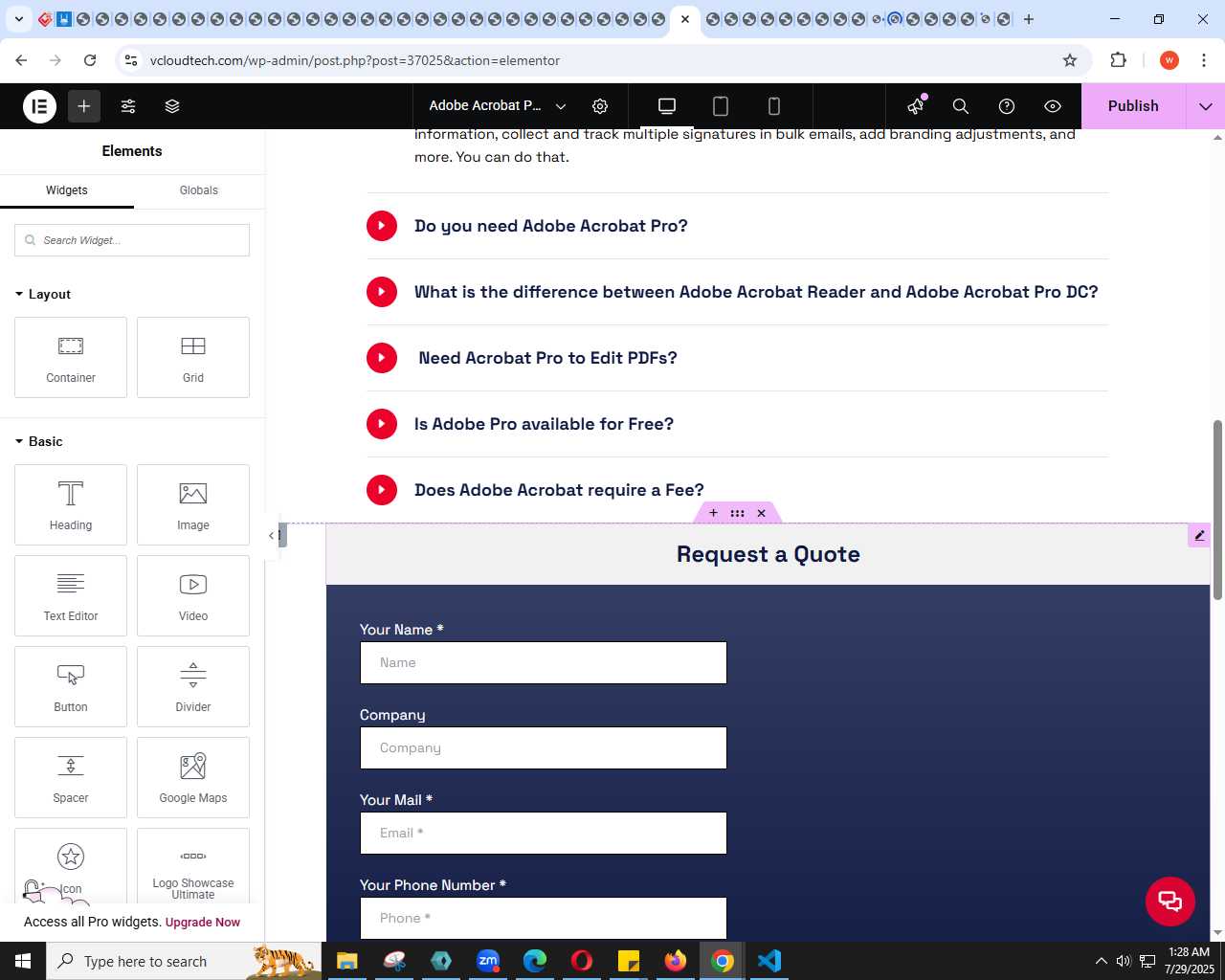
Task: Collapse the Elements panel with side arrow
Action: (x=272, y=536)
